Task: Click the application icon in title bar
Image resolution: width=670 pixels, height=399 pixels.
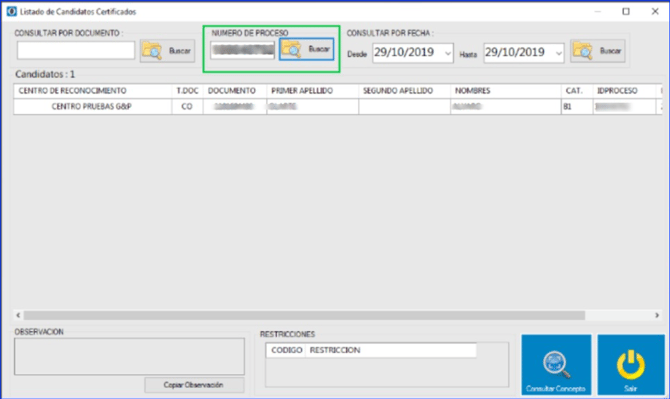Action: pyautogui.click(x=12, y=12)
